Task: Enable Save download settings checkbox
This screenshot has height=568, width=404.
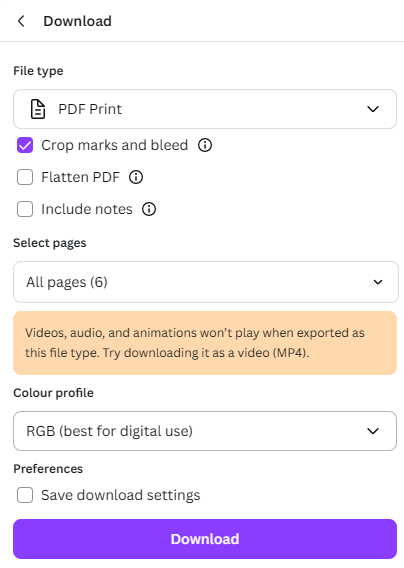Action: [x=25, y=495]
